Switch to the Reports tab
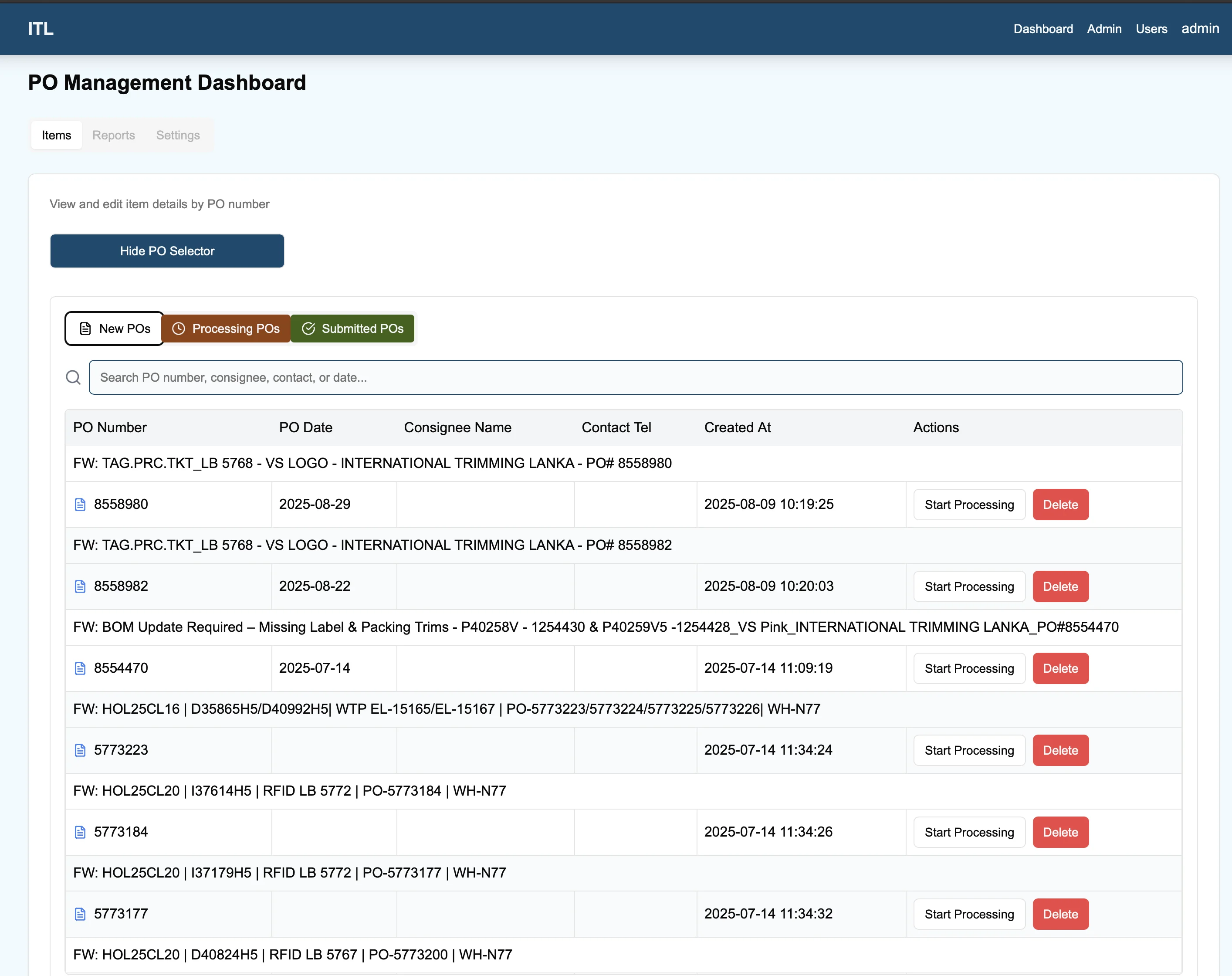1232x976 pixels. pyautogui.click(x=114, y=136)
